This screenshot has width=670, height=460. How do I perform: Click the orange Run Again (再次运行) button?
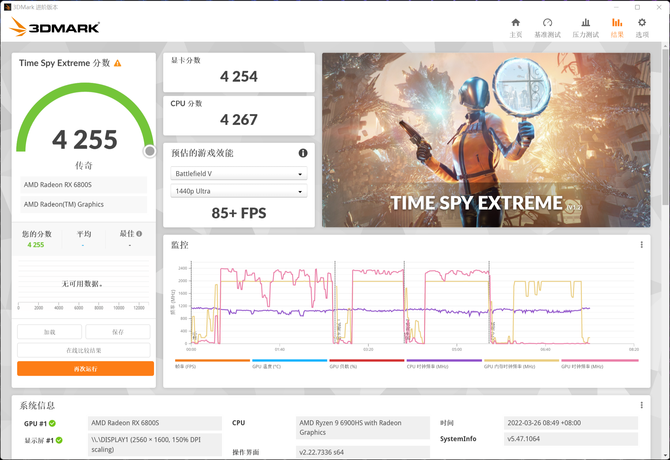(85, 369)
